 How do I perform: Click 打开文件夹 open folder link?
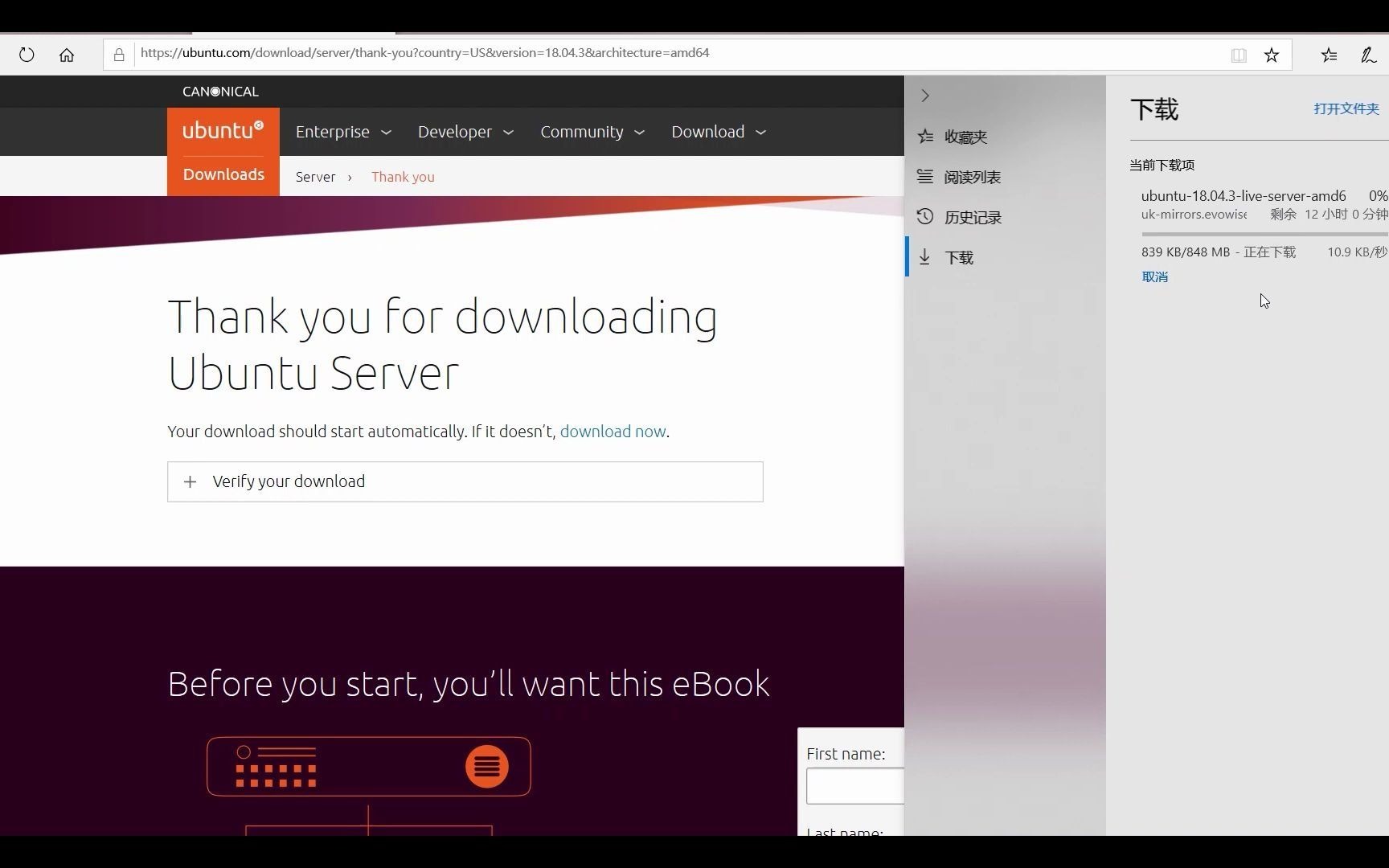tap(1346, 108)
